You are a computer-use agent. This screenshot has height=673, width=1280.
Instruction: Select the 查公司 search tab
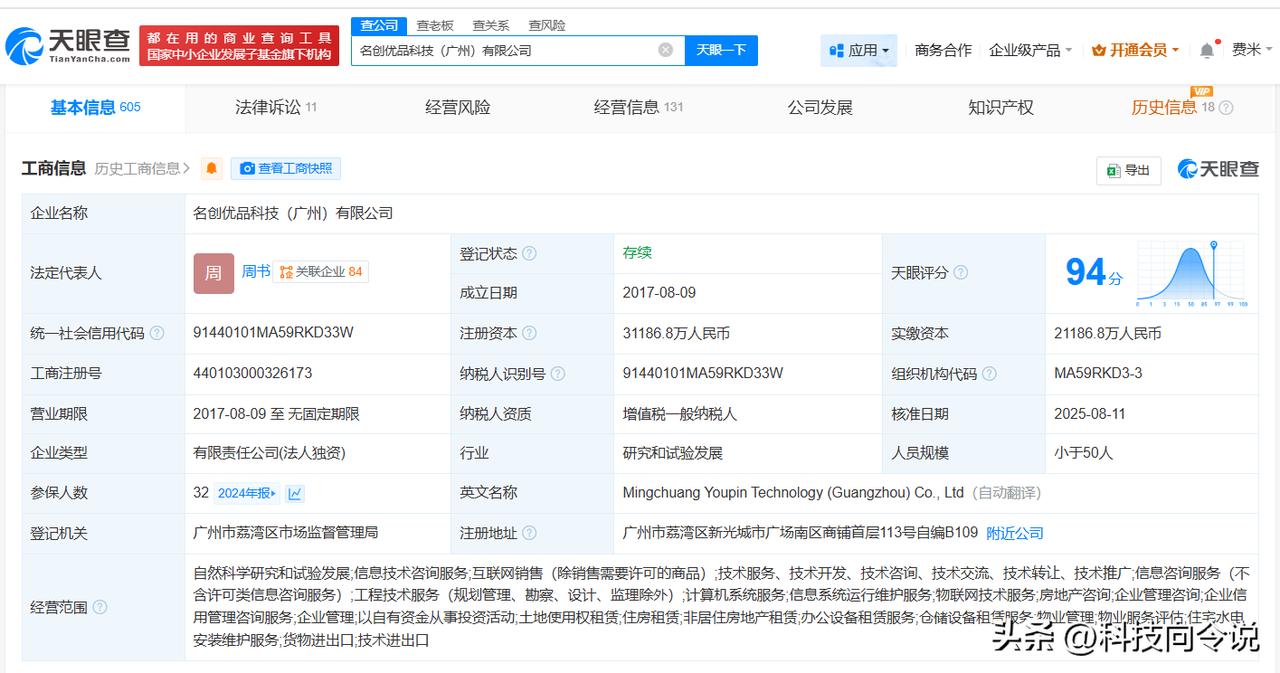pos(380,25)
